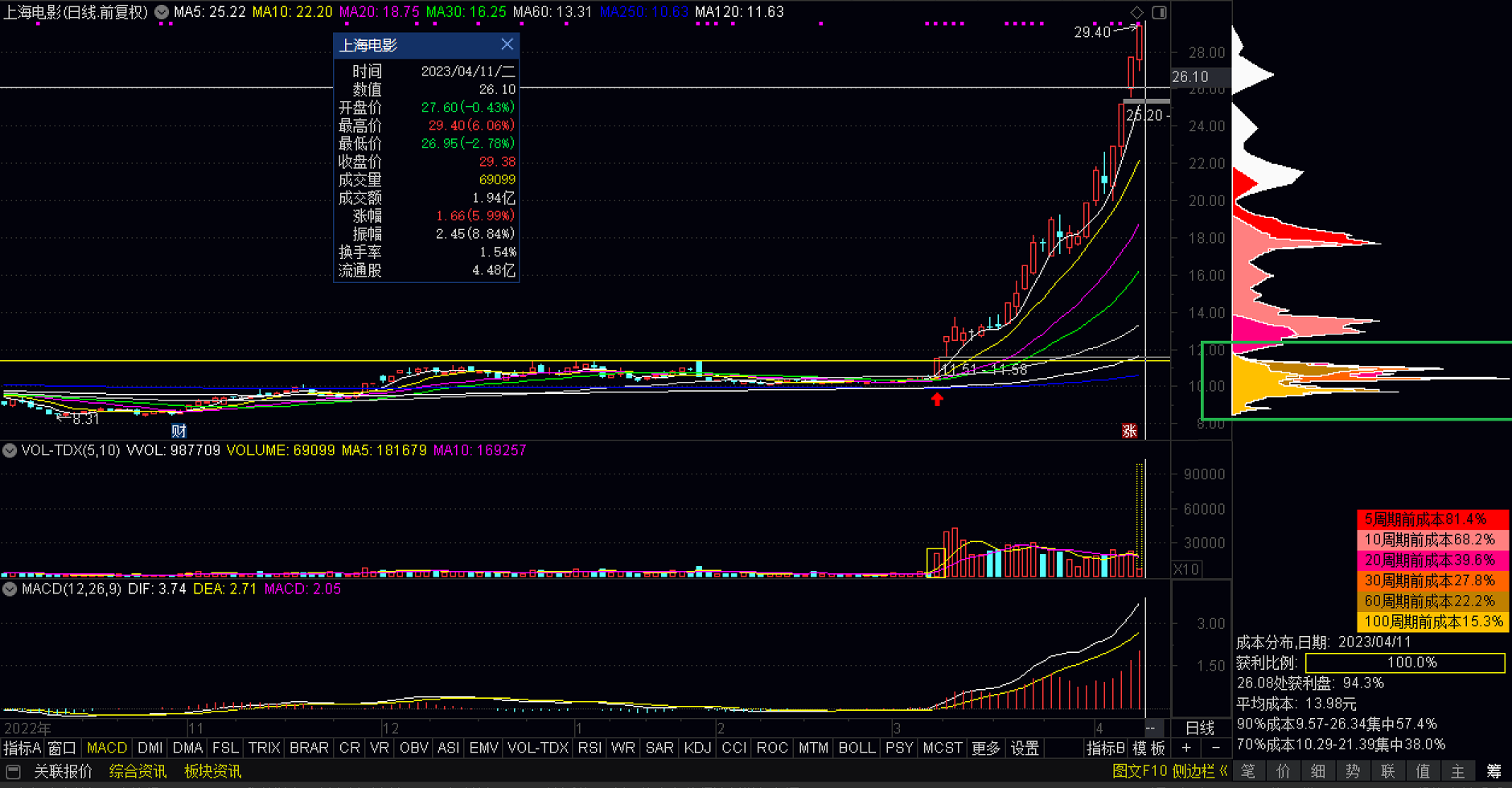Click the 100周期前成本 yellow legend swatch
1512x788 pixels.
click(x=1432, y=622)
